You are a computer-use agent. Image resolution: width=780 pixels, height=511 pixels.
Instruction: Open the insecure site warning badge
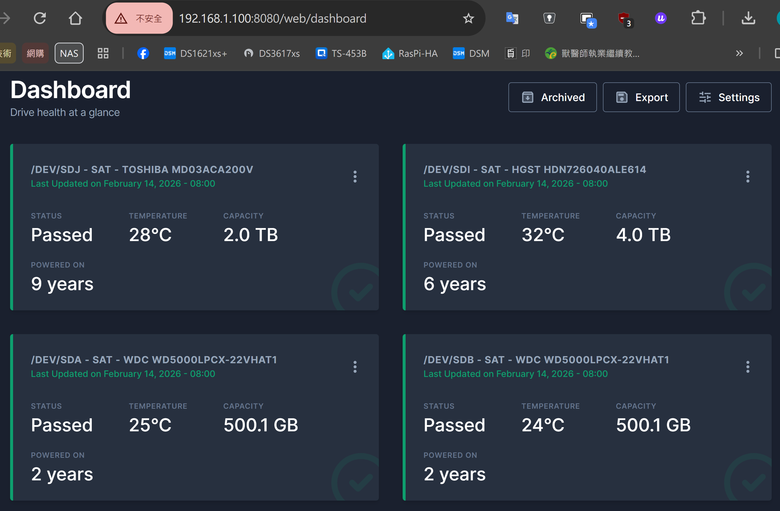click(139, 18)
